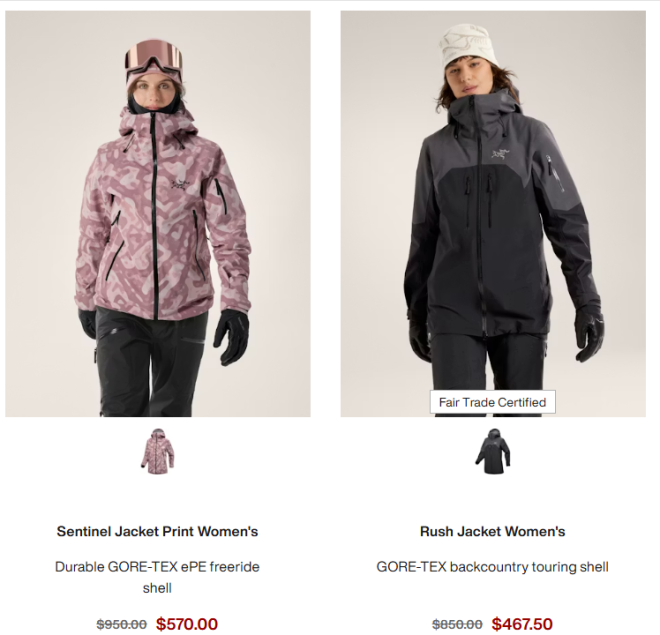Click the $570.00 sale price

click(187, 624)
